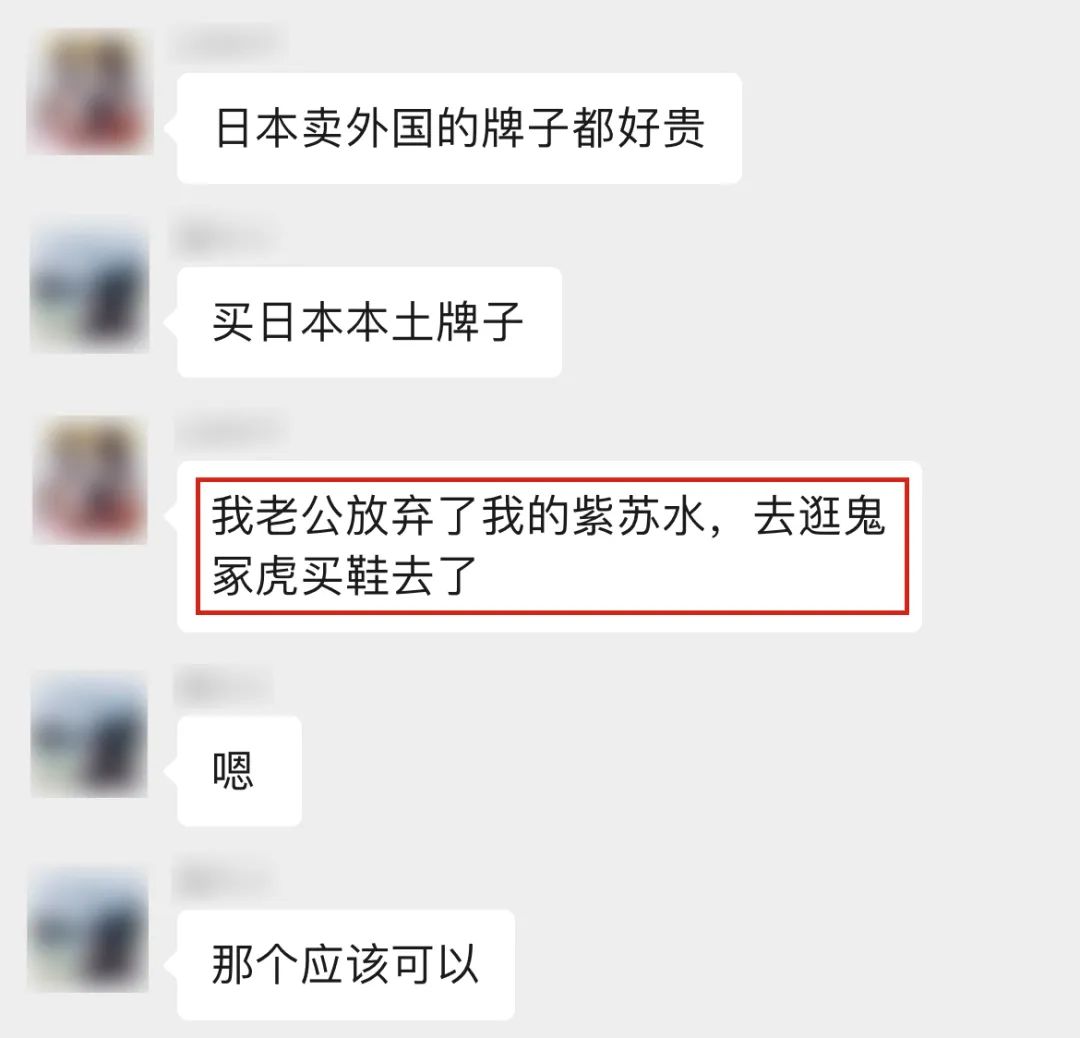
Task: Click the words 去逛鬼 in highlighted message
Action: (x=820, y=516)
